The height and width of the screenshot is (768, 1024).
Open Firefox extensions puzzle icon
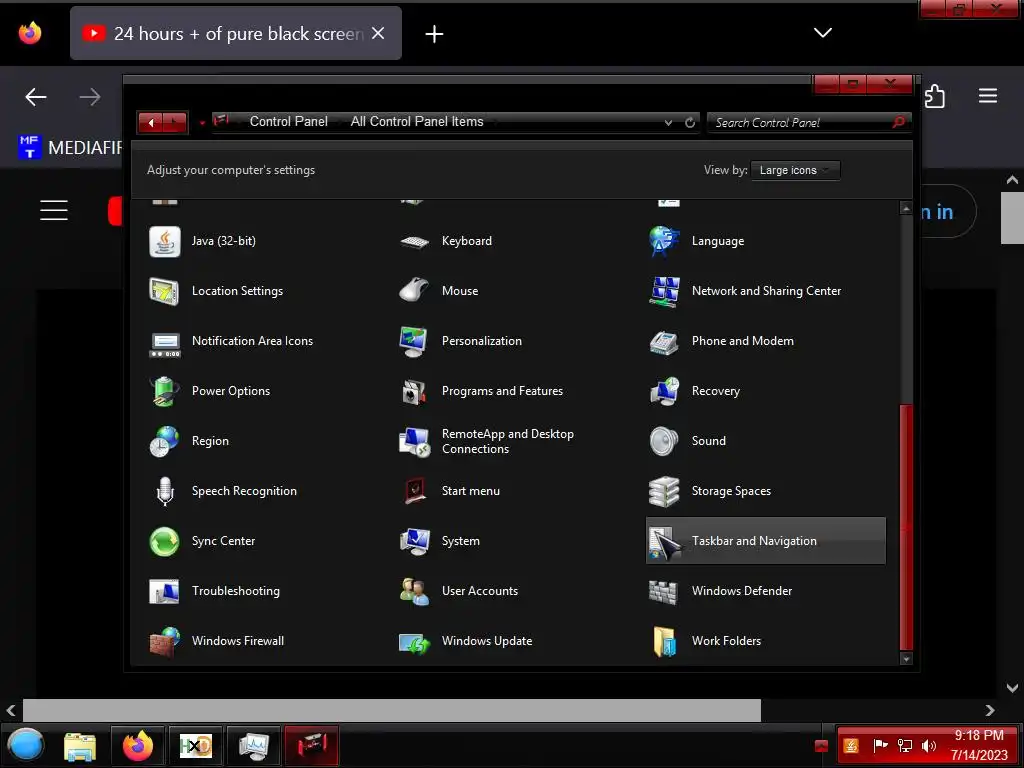click(935, 97)
